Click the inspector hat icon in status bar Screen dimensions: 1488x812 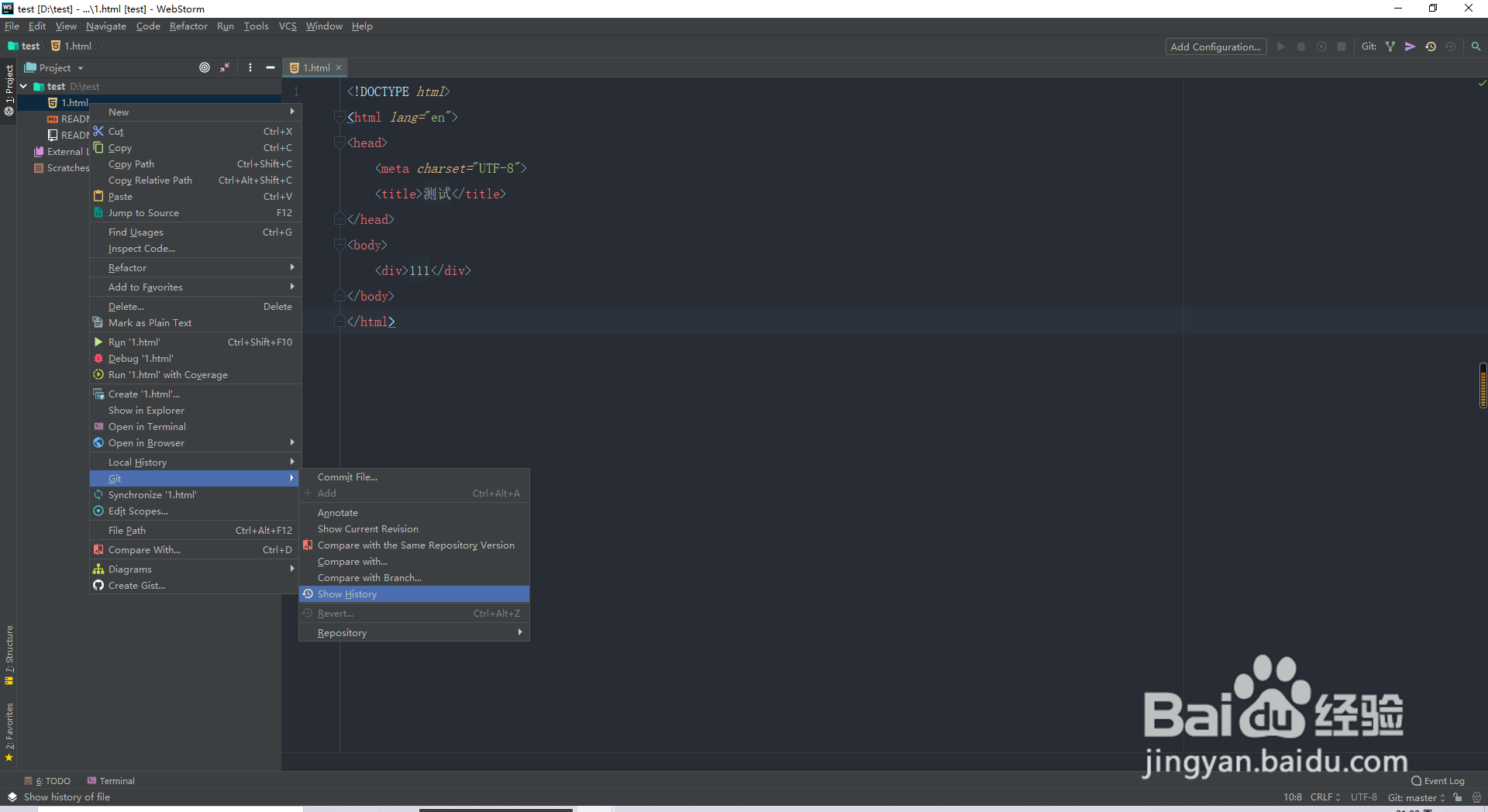point(1476,797)
